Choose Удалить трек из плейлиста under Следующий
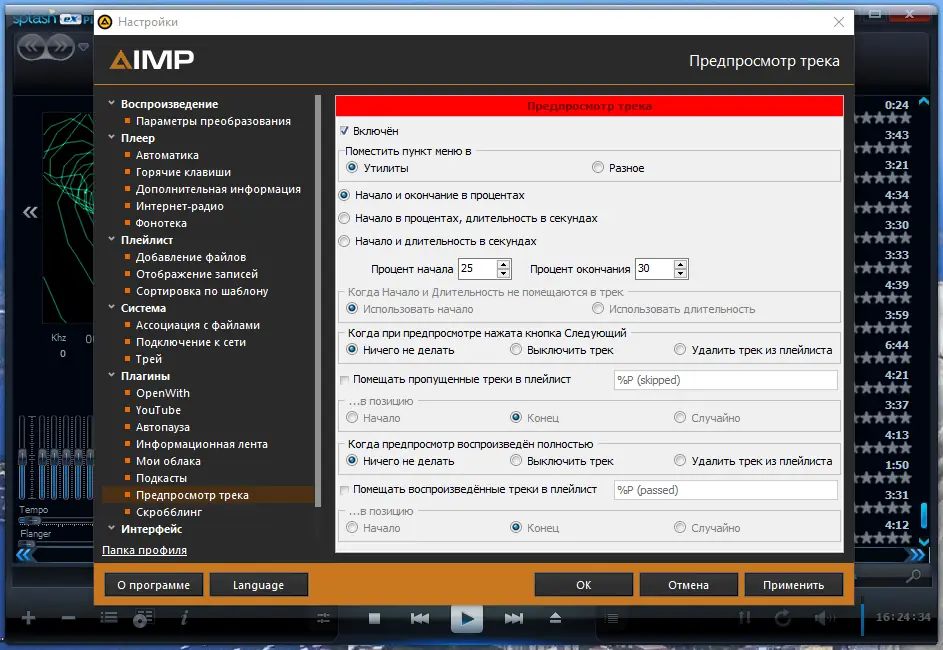Viewport: 943px width, 650px height. 680,349
